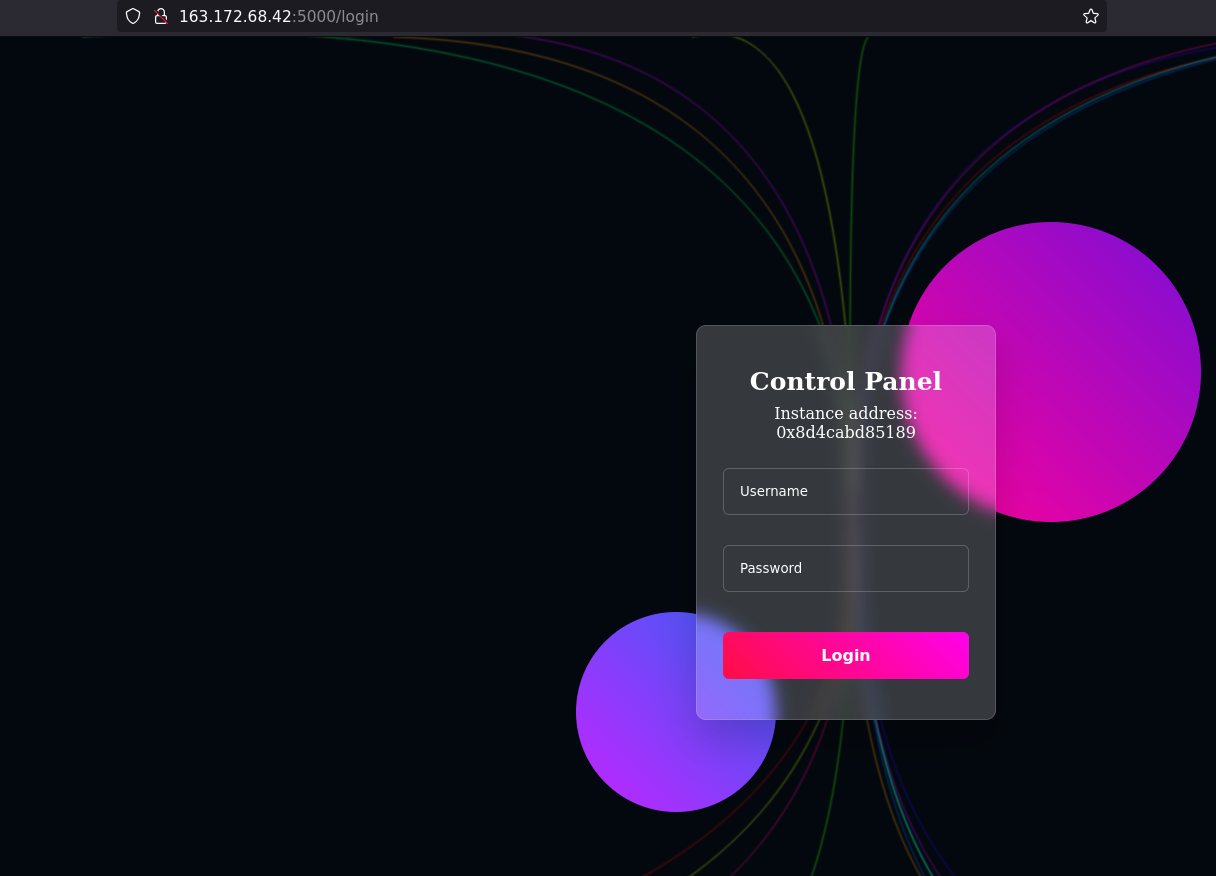The width and height of the screenshot is (1216, 876).
Task: Click the insecure connection padlock icon
Action: [x=160, y=16]
